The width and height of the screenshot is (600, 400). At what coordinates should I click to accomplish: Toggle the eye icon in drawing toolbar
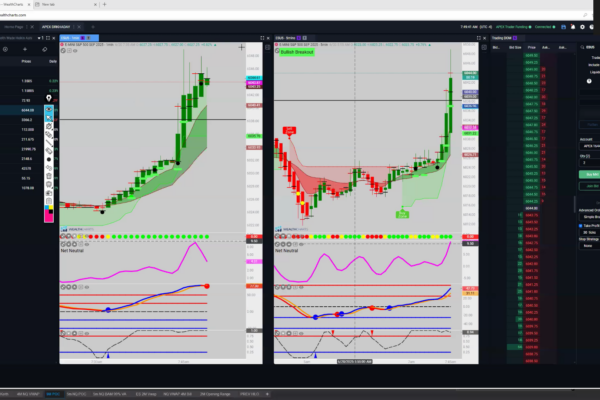49,109
